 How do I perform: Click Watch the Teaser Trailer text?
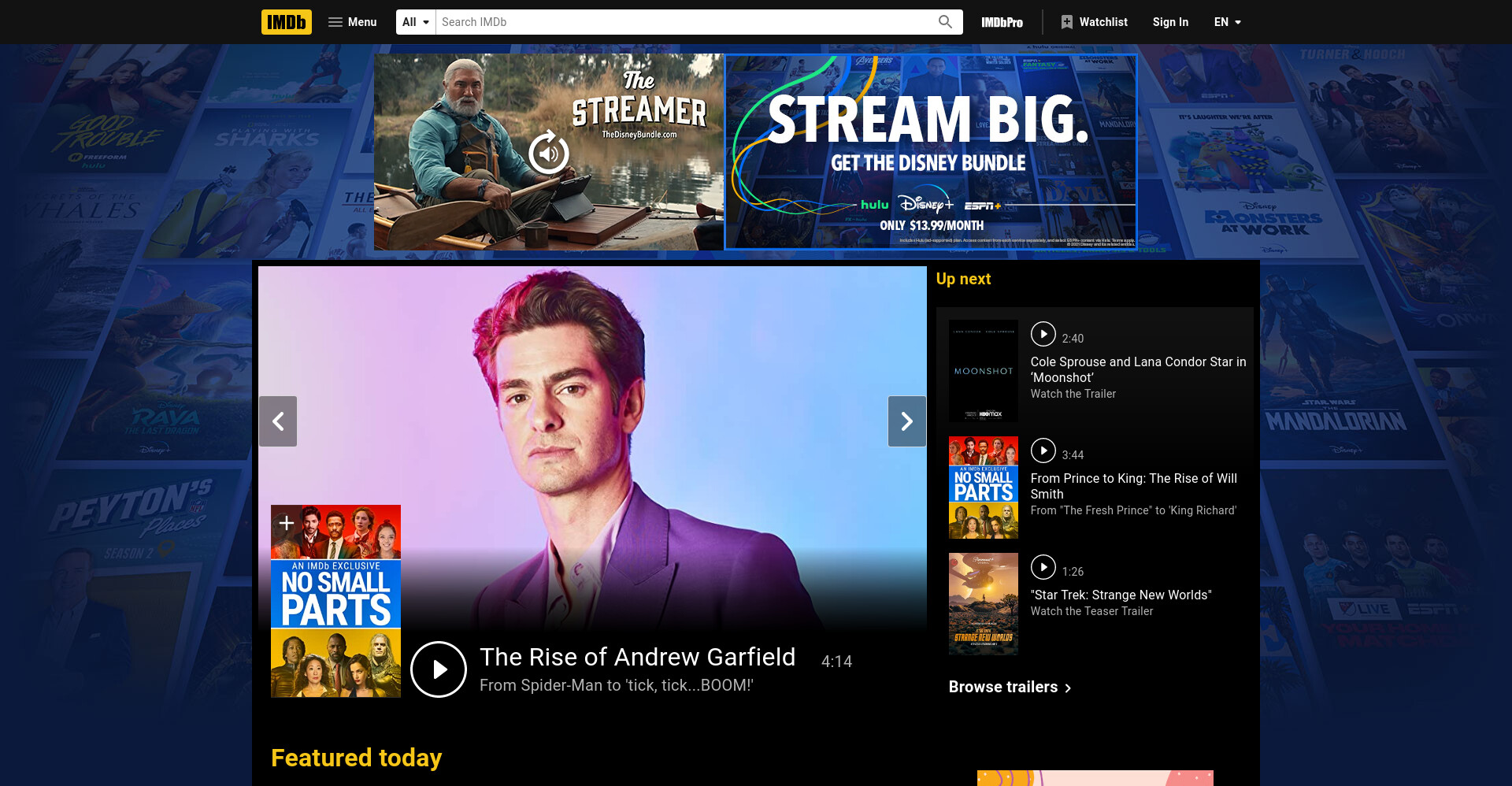coord(1091,611)
